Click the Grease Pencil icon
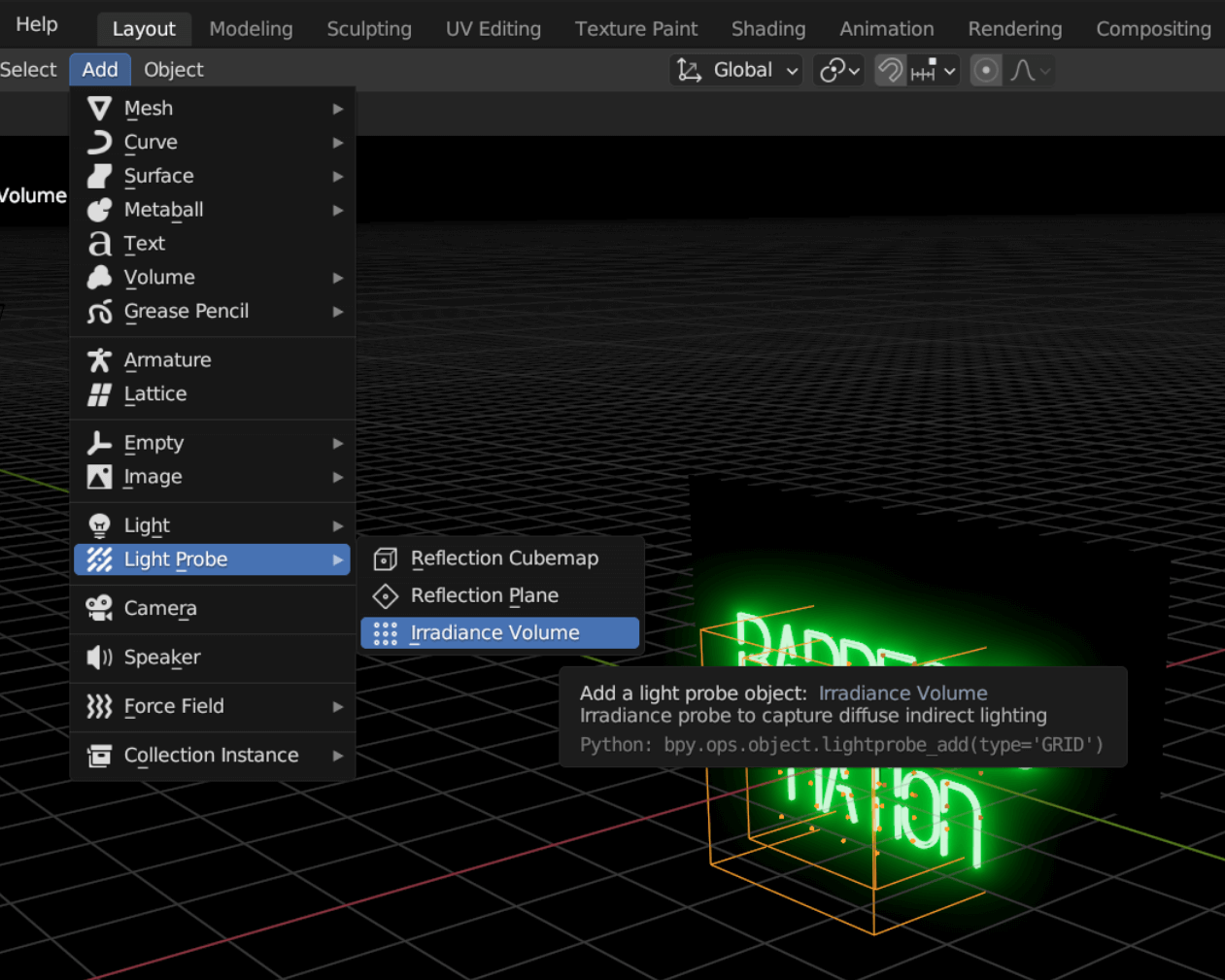 (x=99, y=312)
